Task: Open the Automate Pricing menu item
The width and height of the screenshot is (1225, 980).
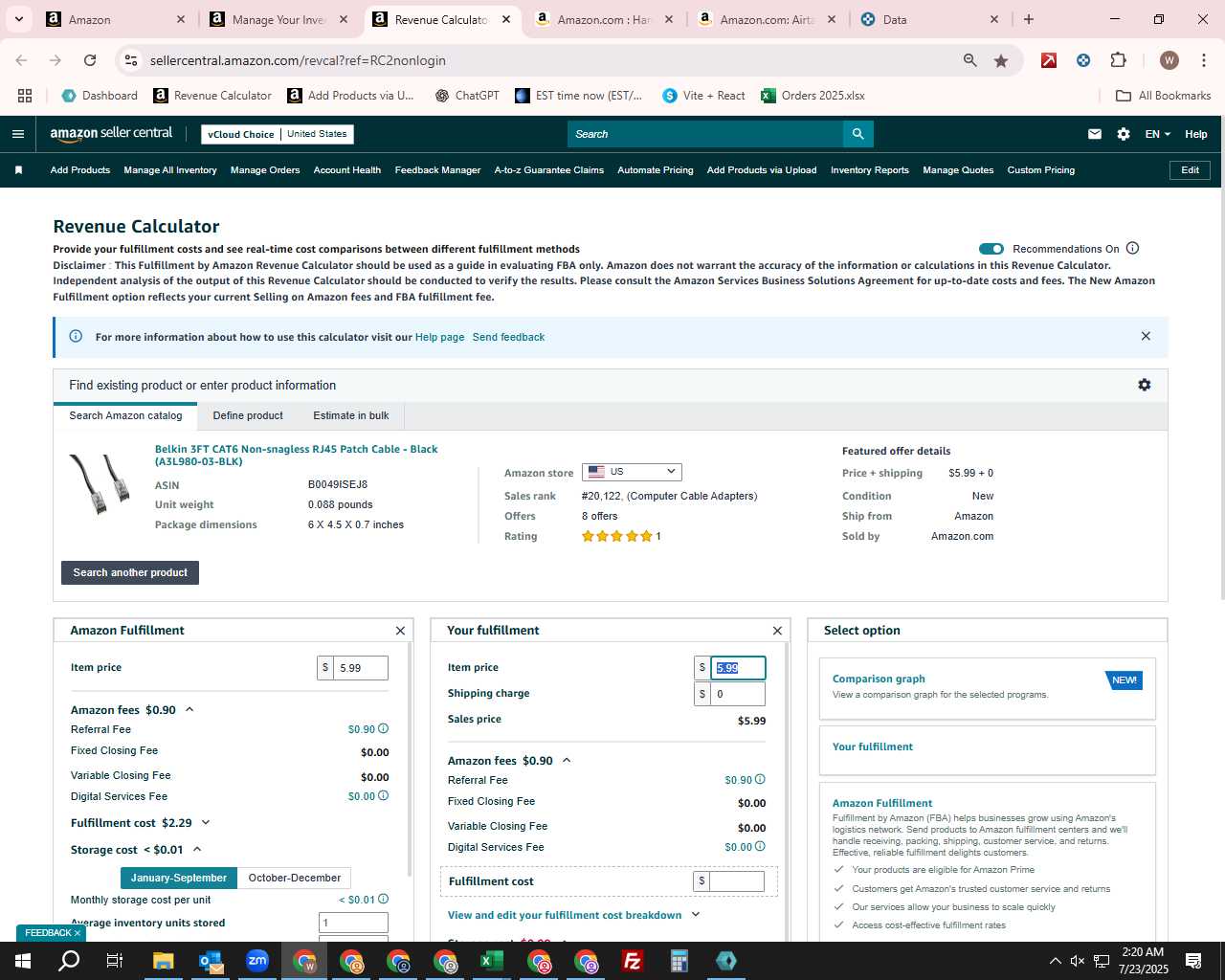Action: [656, 170]
